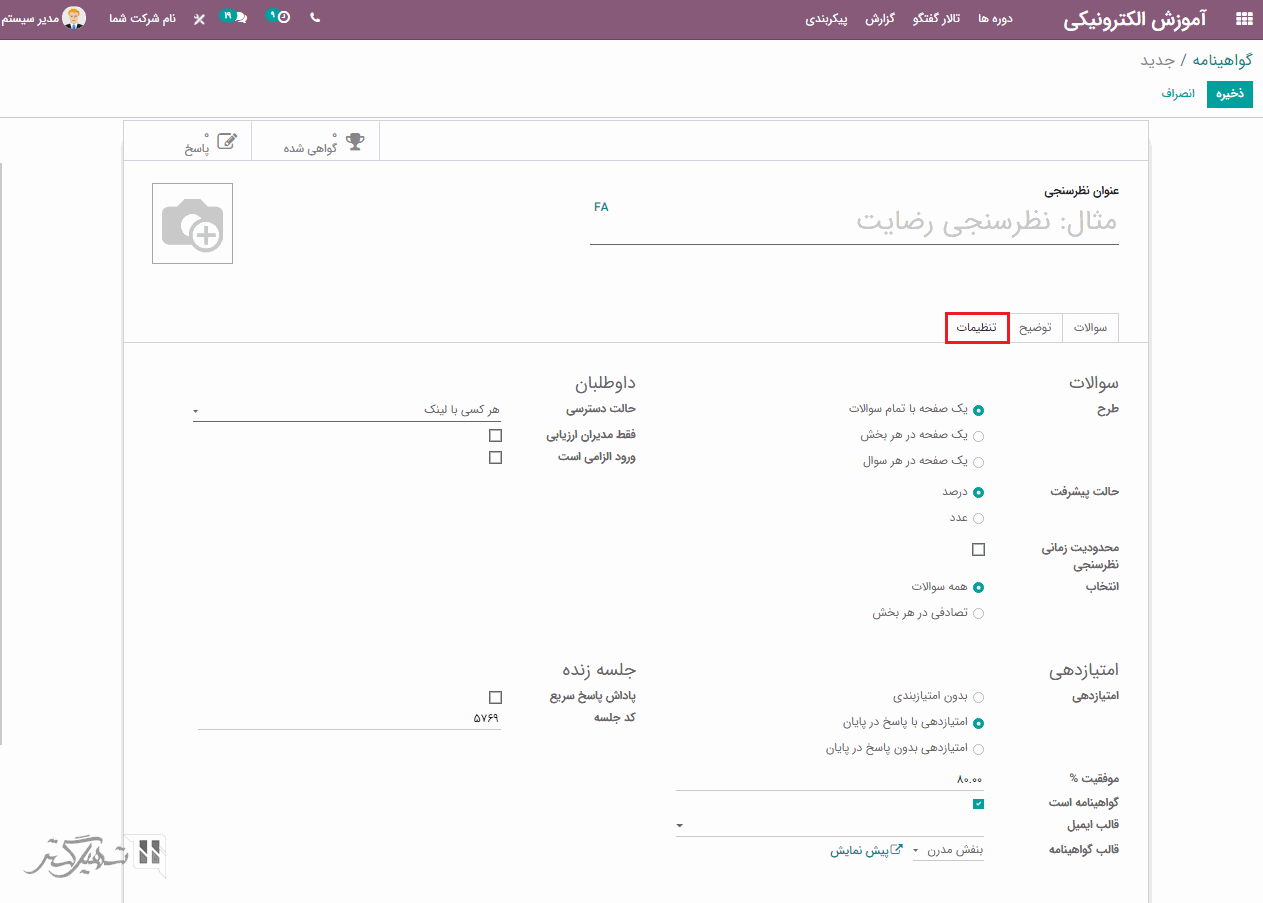Switch to the 'سوالات' tab
This screenshot has width=1263, height=903.
[1090, 328]
